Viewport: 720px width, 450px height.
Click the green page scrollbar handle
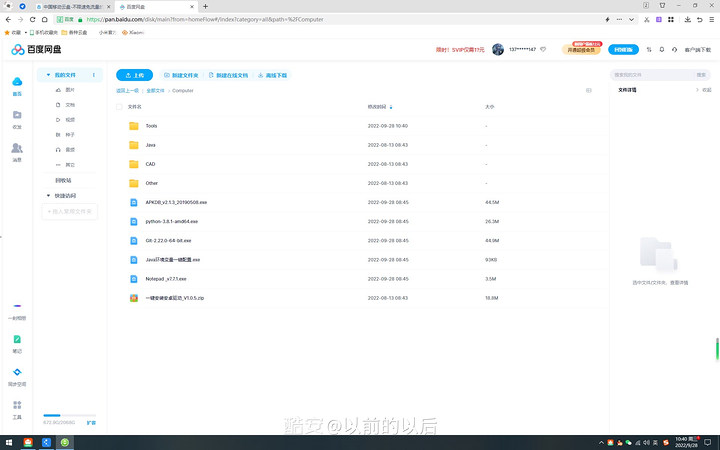(717, 349)
